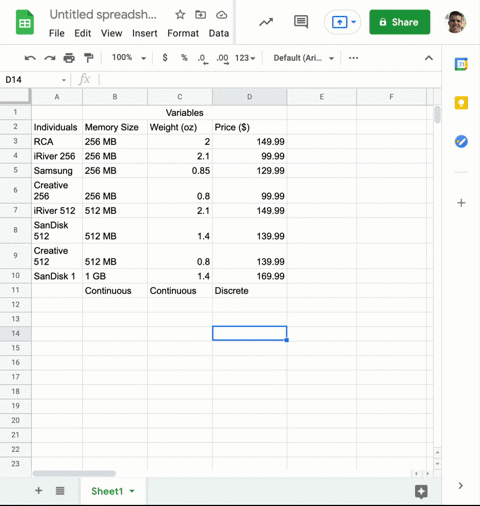Apply currency format with $ icon
Viewport: 480px width, 506px height.
click(x=165, y=58)
